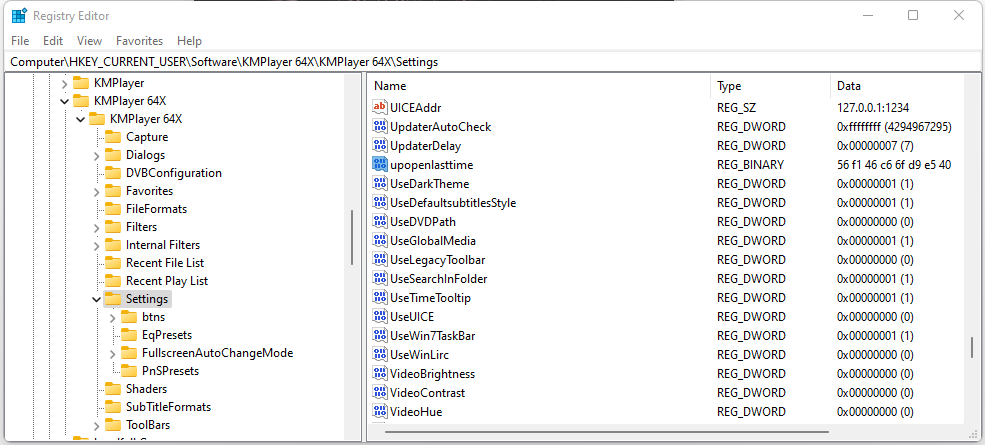This screenshot has height=445, width=985.
Task: Click the REG_SZ type cell
Action: click(737, 107)
